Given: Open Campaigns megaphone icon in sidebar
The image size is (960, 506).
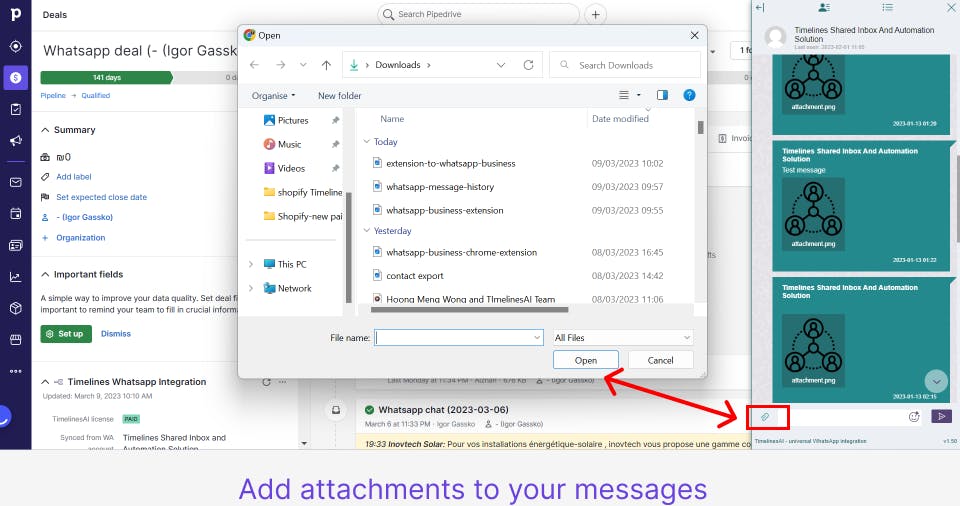Looking at the screenshot, I should (x=15, y=141).
